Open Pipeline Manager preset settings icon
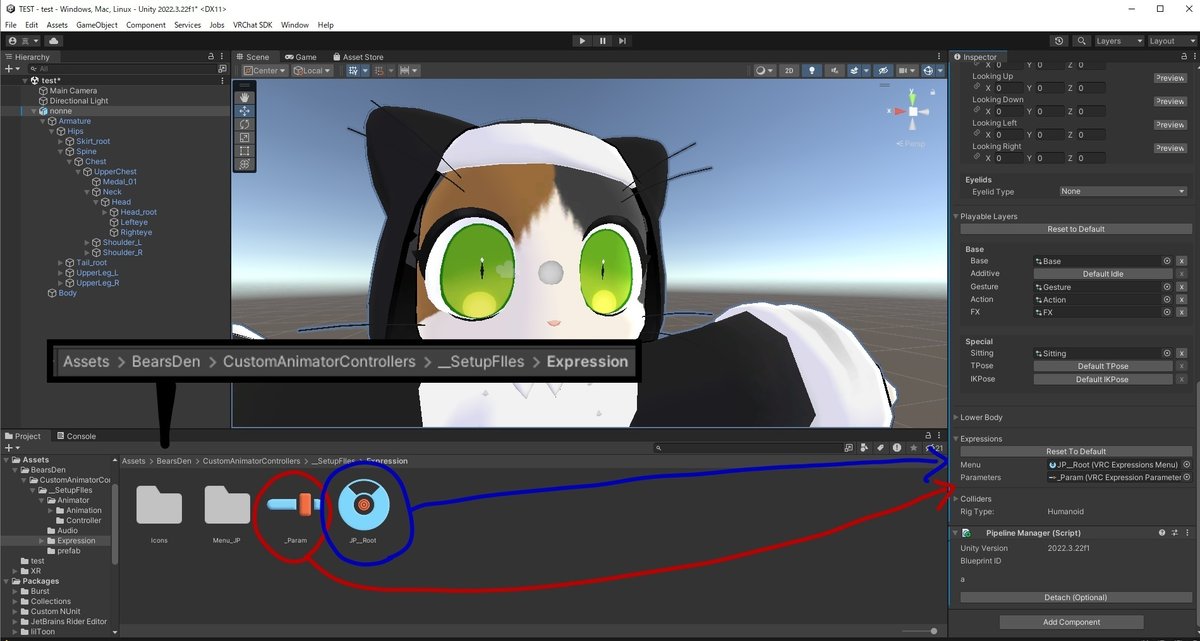The image size is (1200, 641). (x=1173, y=533)
